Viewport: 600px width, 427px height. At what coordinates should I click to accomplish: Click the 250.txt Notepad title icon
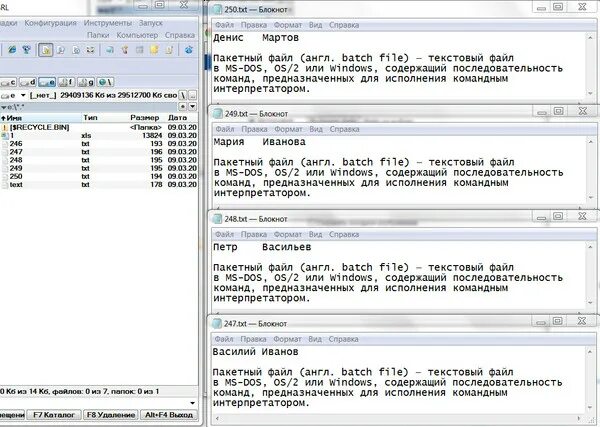coord(217,9)
